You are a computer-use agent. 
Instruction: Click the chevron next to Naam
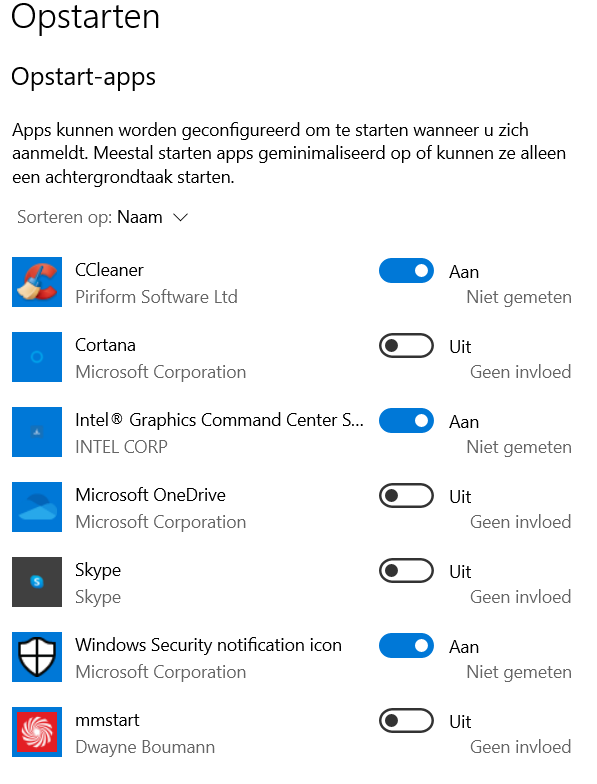pyautogui.click(x=180, y=218)
